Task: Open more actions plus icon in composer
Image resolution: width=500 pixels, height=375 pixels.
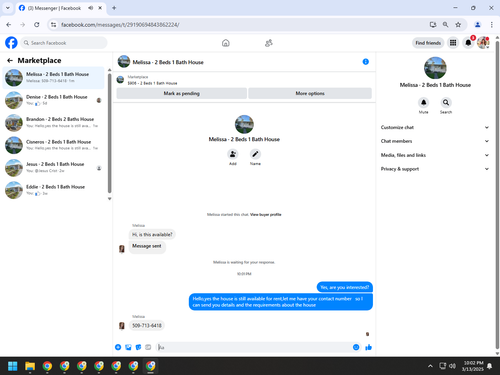Action: [118, 347]
